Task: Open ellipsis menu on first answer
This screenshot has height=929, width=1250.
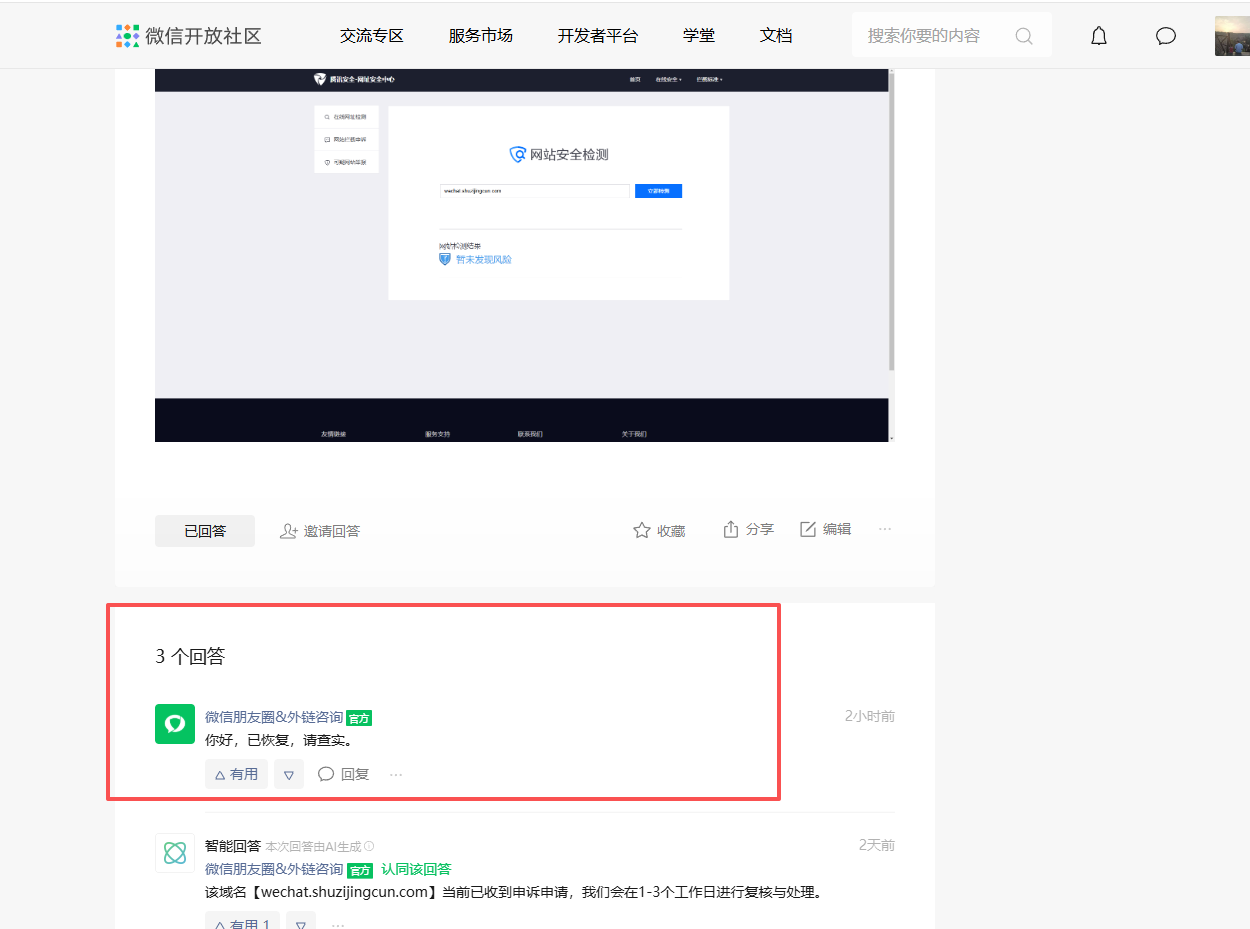Action: [396, 774]
